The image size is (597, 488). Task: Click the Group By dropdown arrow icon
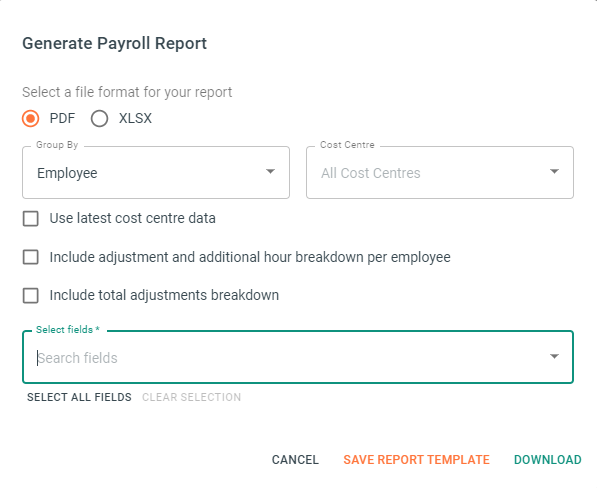(x=270, y=172)
